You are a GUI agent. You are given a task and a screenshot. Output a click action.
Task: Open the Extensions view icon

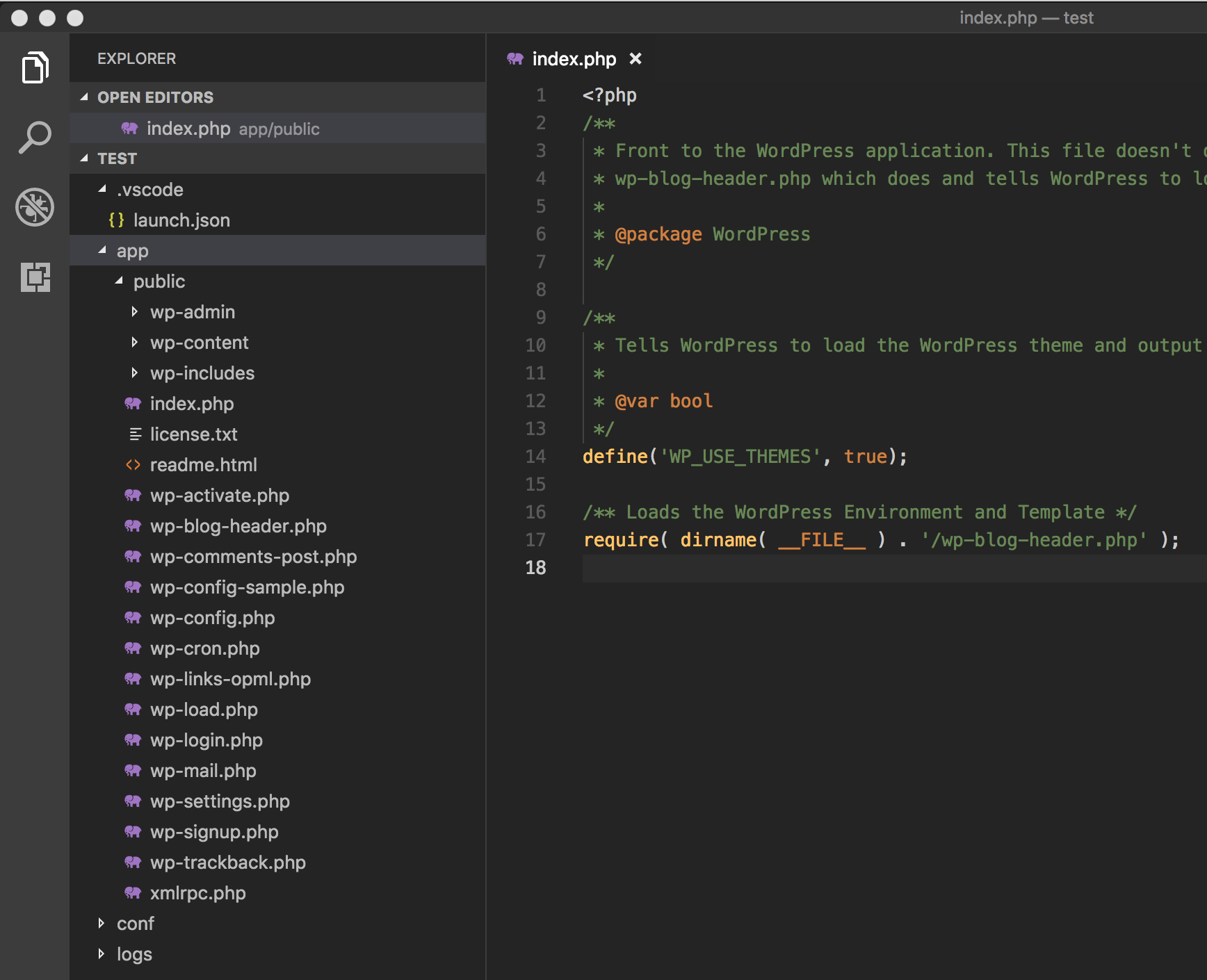35,277
